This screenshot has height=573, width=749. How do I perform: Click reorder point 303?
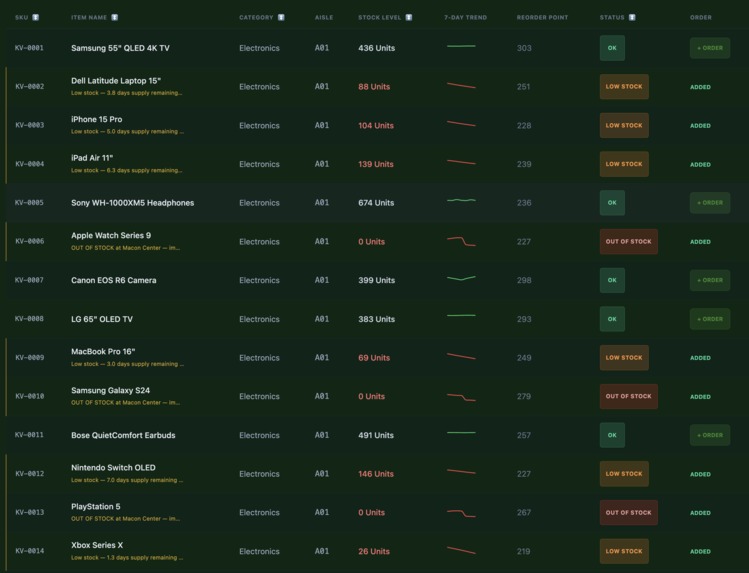point(524,48)
